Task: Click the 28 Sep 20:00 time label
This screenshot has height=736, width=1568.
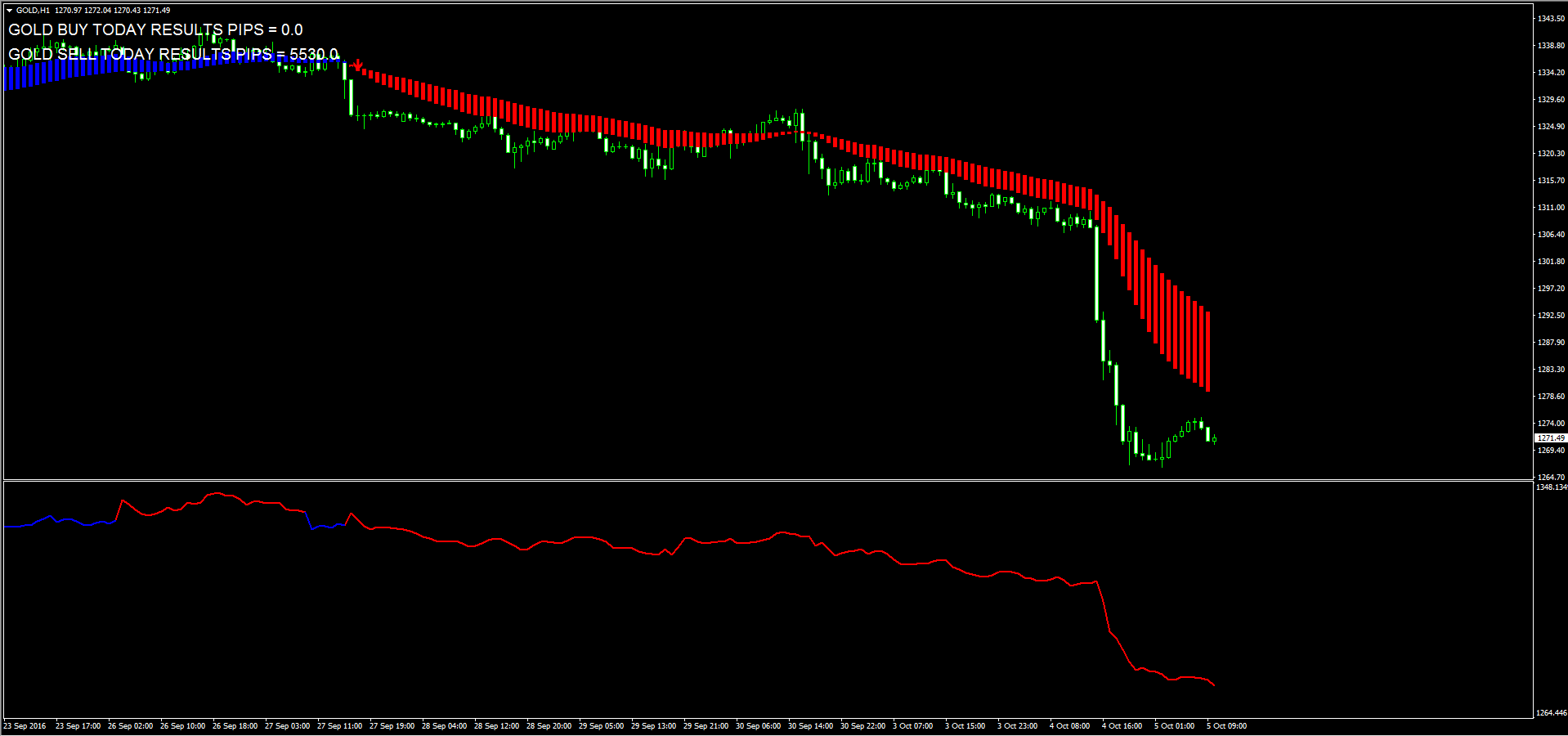Action: point(549,726)
